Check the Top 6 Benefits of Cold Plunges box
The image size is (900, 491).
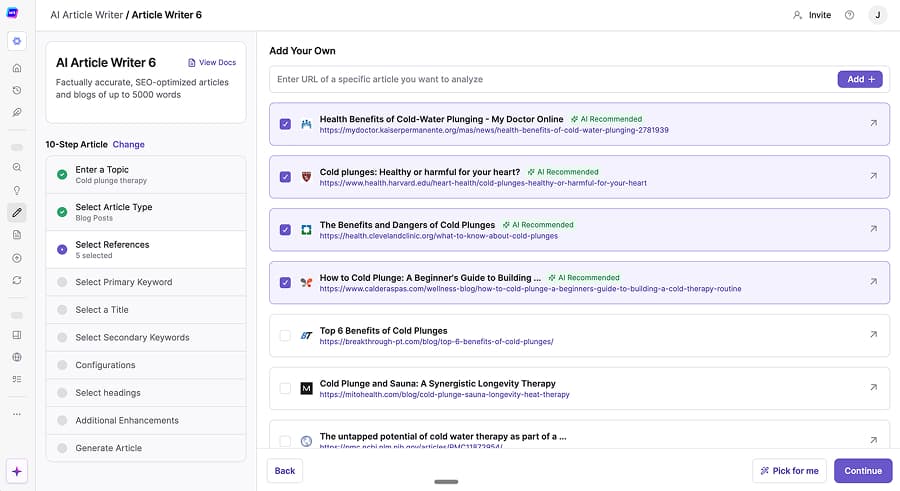(x=285, y=335)
